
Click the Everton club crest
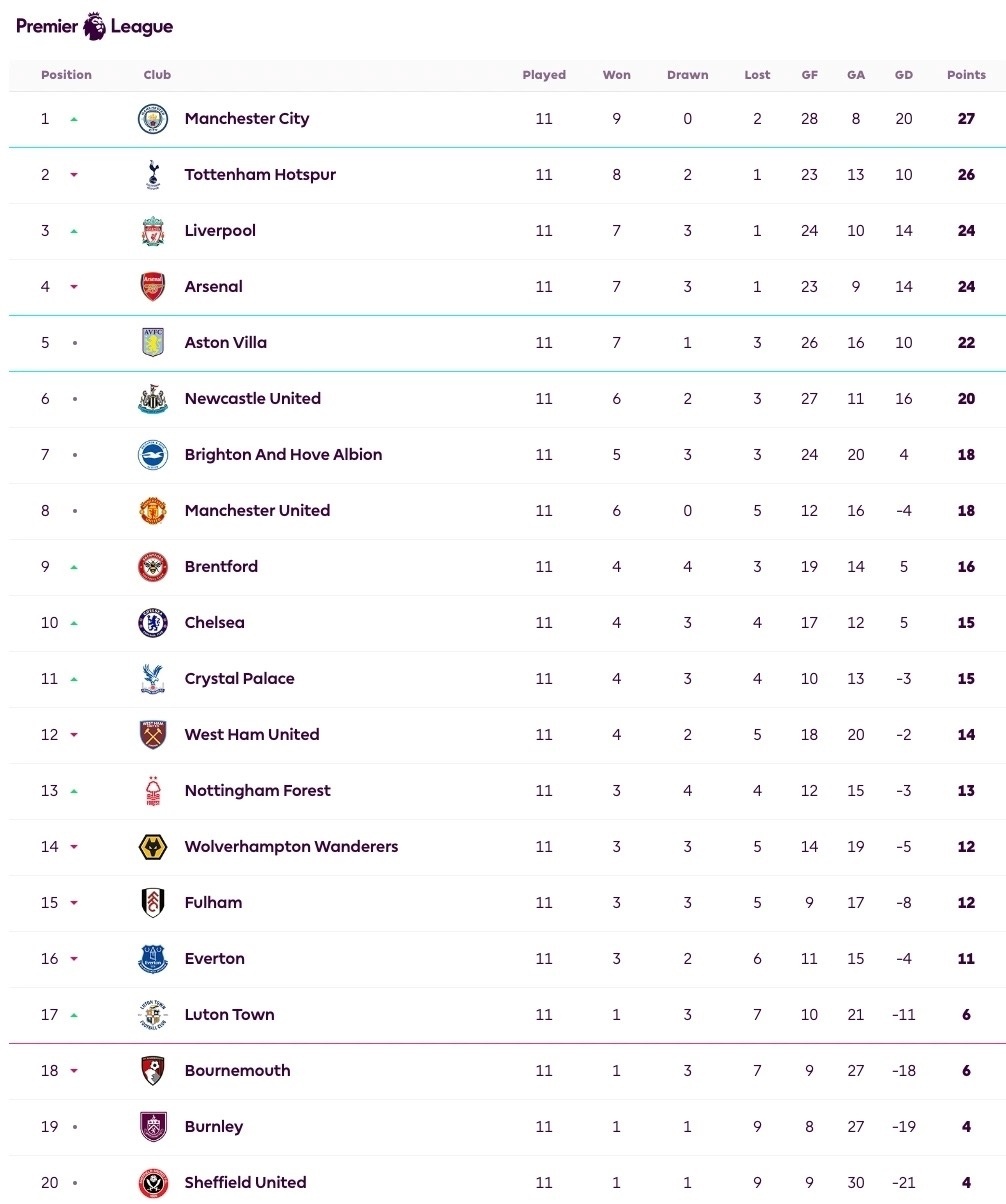point(153,959)
